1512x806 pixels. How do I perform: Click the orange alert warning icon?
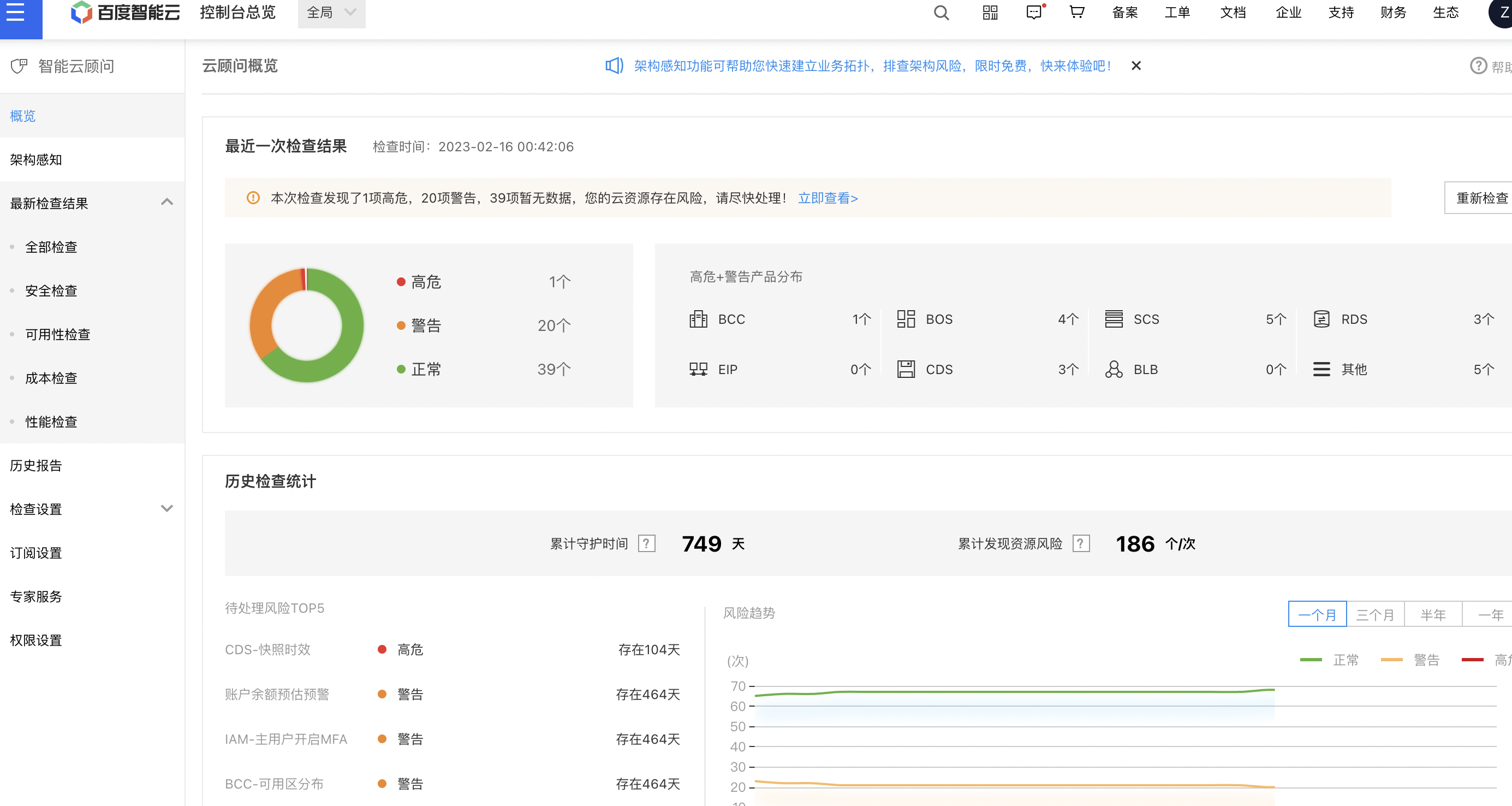coord(253,198)
